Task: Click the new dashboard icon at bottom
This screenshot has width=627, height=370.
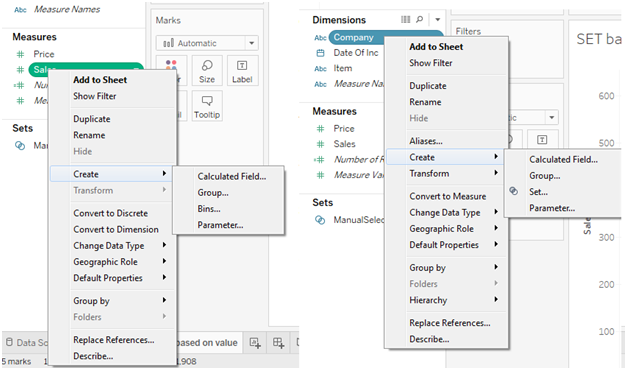Action: pos(278,343)
